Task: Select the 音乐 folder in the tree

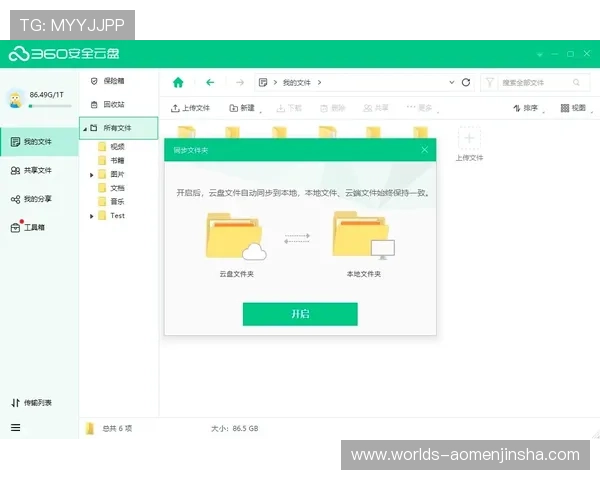Action: (x=111, y=202)
